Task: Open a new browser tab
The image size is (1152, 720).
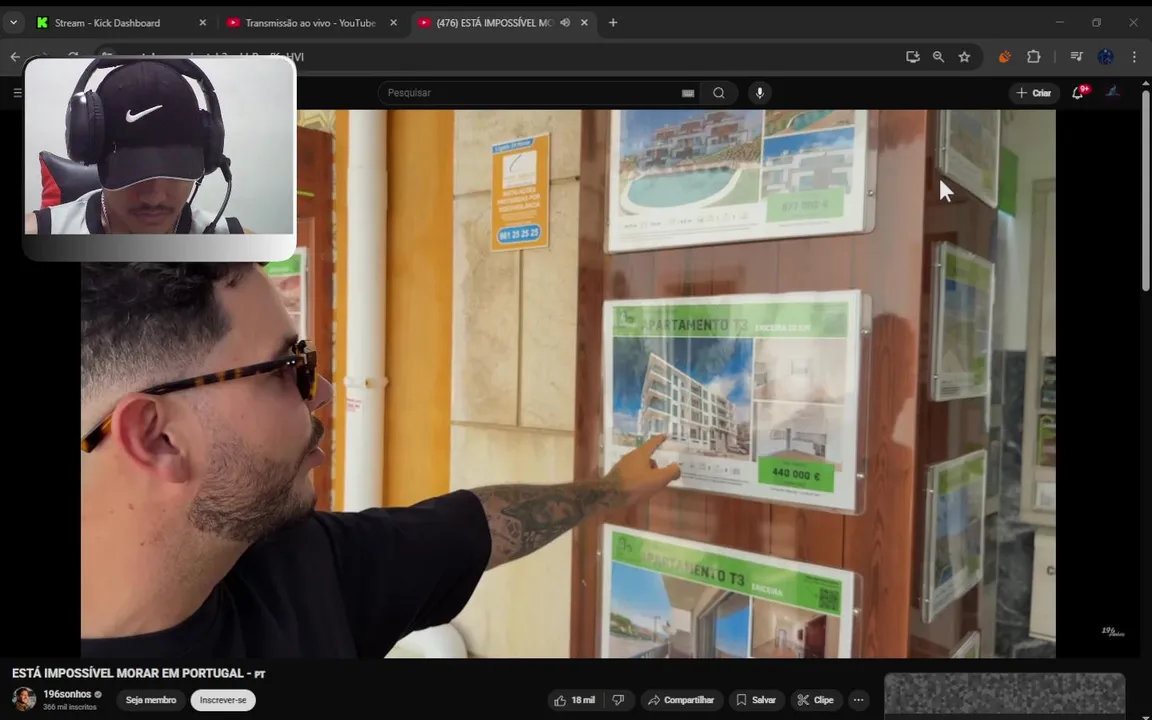Action: click(613, 23)
